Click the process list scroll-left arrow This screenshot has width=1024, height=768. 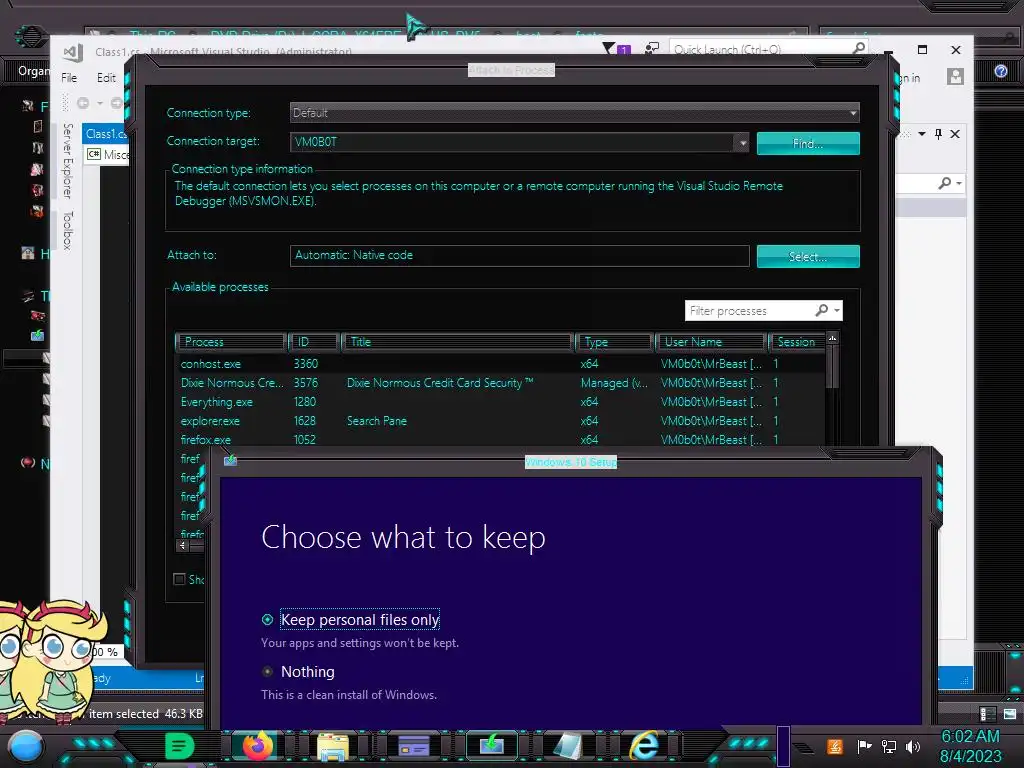point(183,545)
